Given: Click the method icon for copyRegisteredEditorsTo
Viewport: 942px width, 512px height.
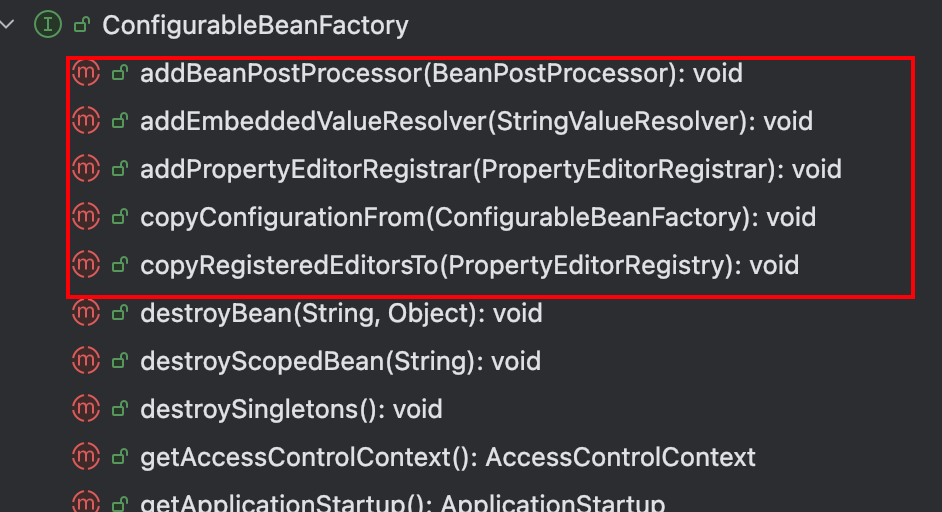Looking at the screenshot, I should coord(86,265).
